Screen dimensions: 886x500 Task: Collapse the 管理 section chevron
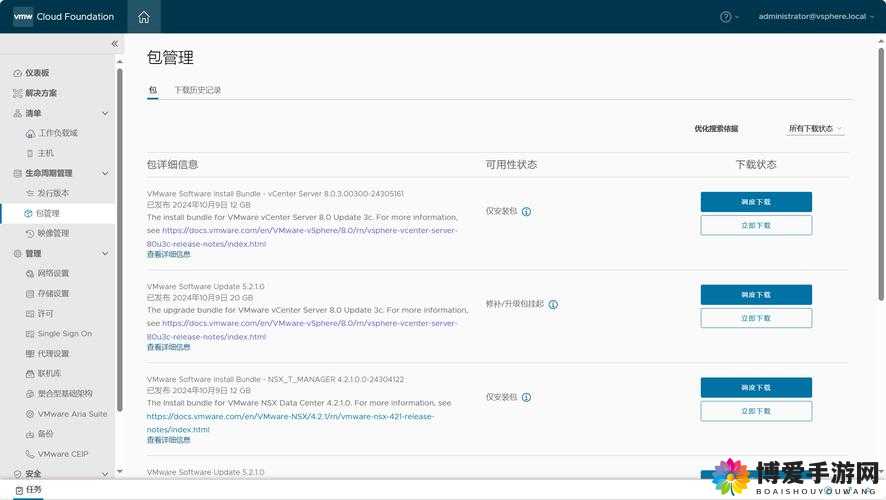[x=105, y=254]
